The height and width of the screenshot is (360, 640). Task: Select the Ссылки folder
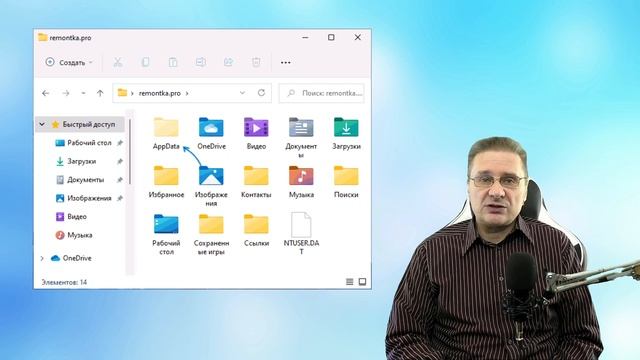click(x=256, y=230)
